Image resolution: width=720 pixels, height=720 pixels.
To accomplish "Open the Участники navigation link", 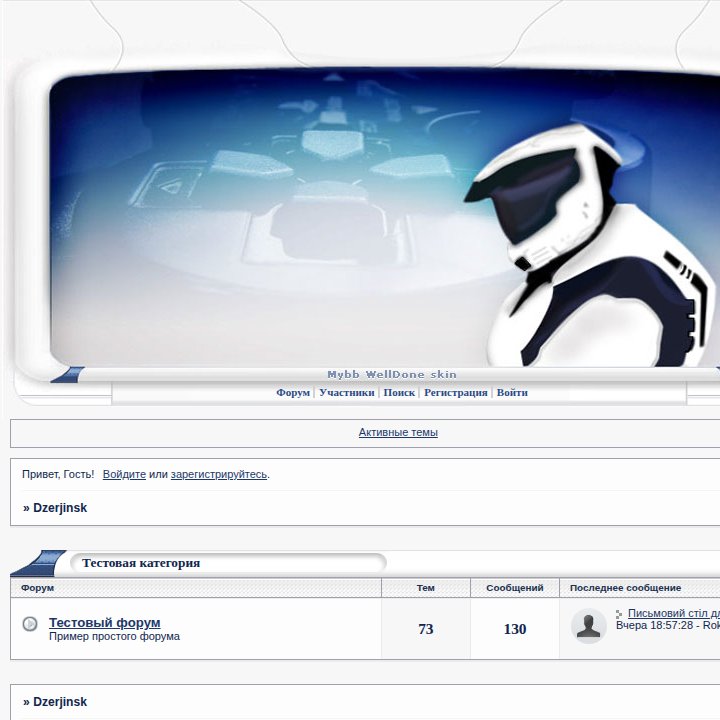I will (347, 393).
